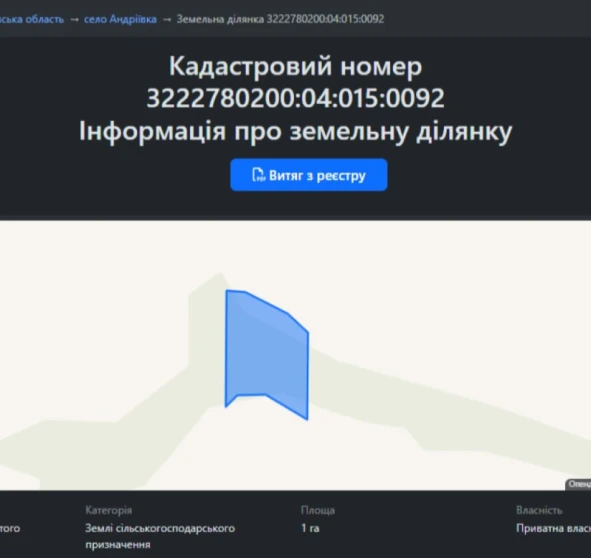Click the cadastral number 3222780200:04:015:0092 heading
The image size is (591, 558).
(295, 98)
